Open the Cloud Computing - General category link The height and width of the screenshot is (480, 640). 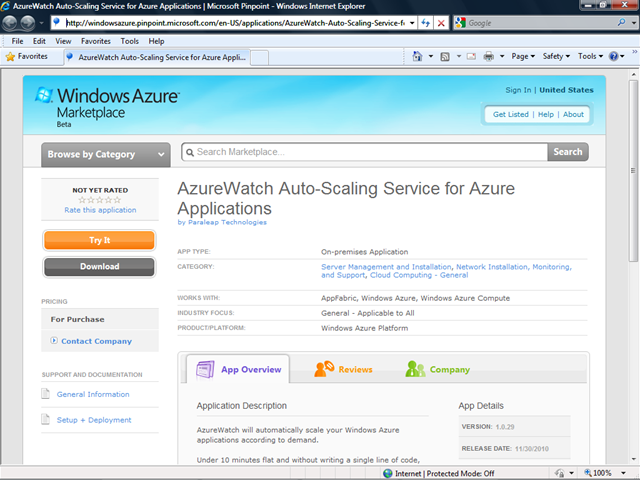coord(419,275)
